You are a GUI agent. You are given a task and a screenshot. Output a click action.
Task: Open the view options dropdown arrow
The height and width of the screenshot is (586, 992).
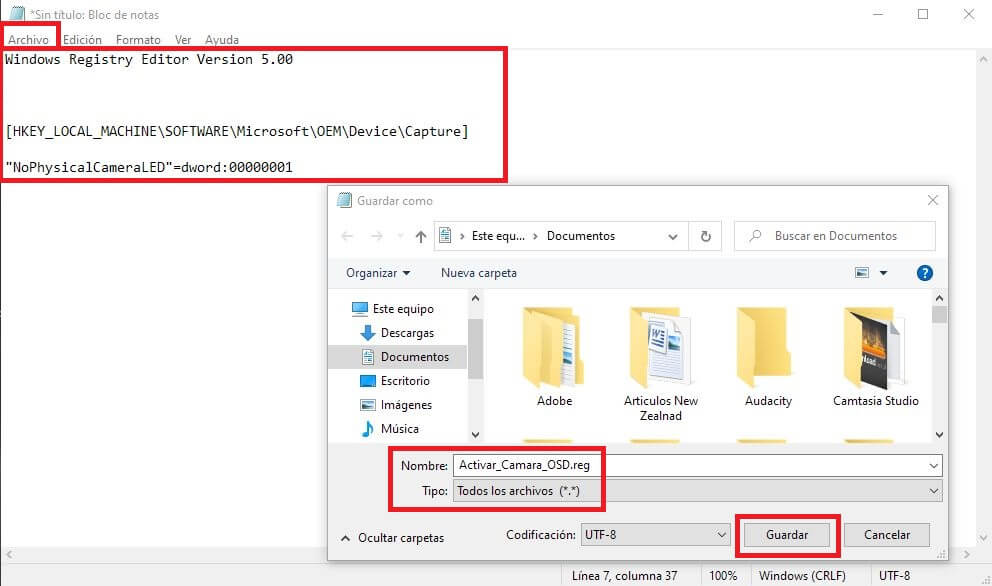[884, 273]
